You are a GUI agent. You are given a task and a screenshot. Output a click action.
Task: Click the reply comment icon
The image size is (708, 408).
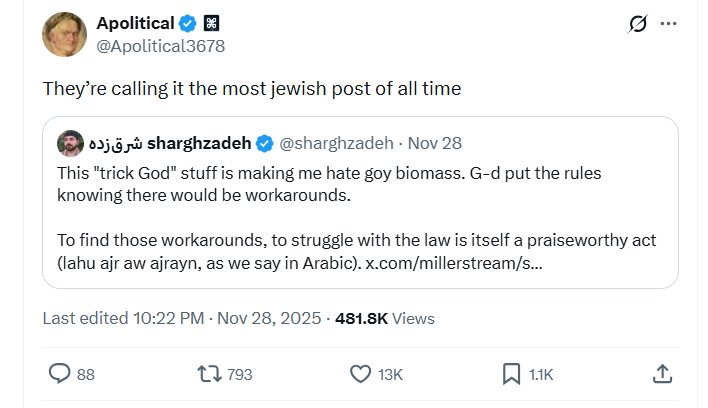click(61, 374)
